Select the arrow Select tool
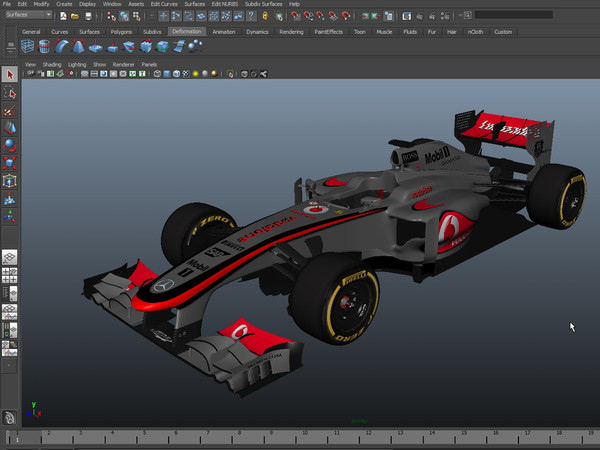The height and width of the screenshot is (450, 600). coord(10,74)
